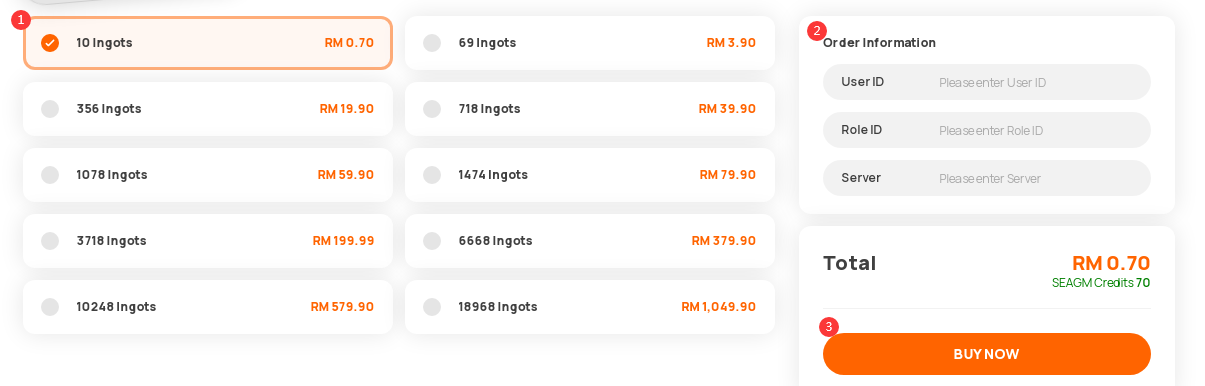
Task: Choose the 18968 Ingots package
Action: 590,307
